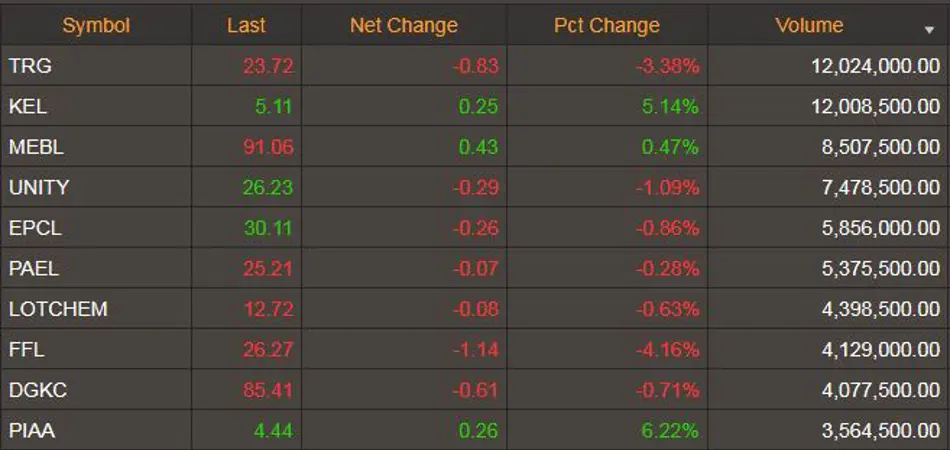Image resolution: width=950 pixels, height=450 pixels.
Task: Click the FFL stock symbol
Action: (x=27, y=349)
